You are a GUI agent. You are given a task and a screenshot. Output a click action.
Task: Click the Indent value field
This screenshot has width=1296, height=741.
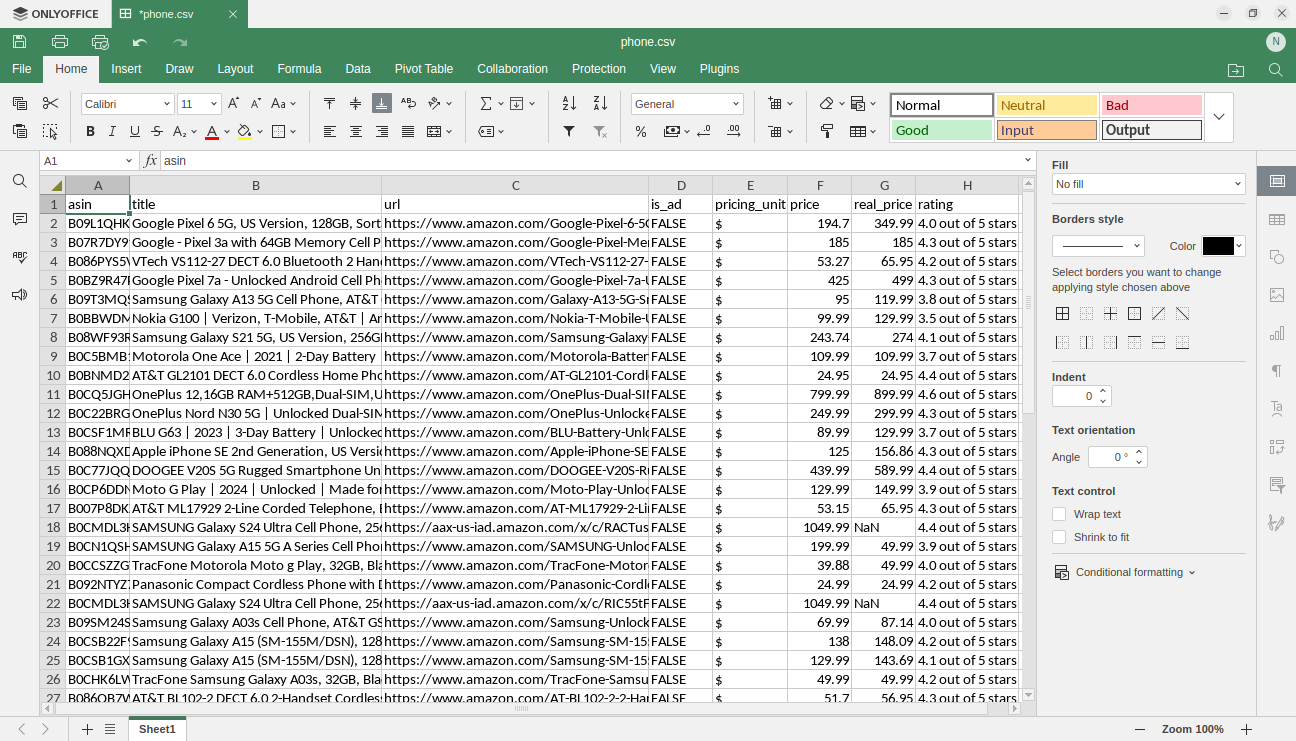[1075, 396]
